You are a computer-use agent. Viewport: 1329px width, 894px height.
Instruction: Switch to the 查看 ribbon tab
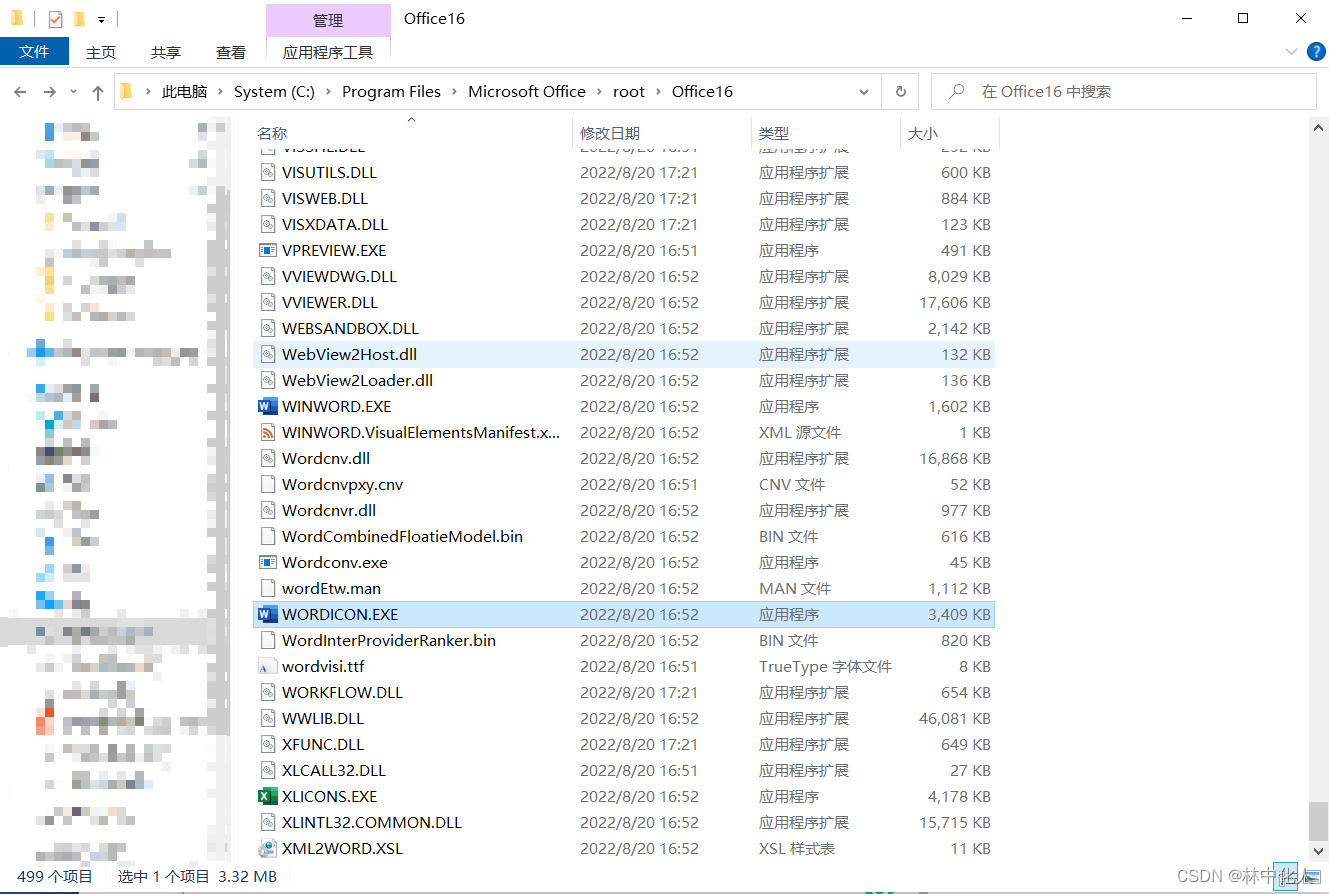[231, 52]
